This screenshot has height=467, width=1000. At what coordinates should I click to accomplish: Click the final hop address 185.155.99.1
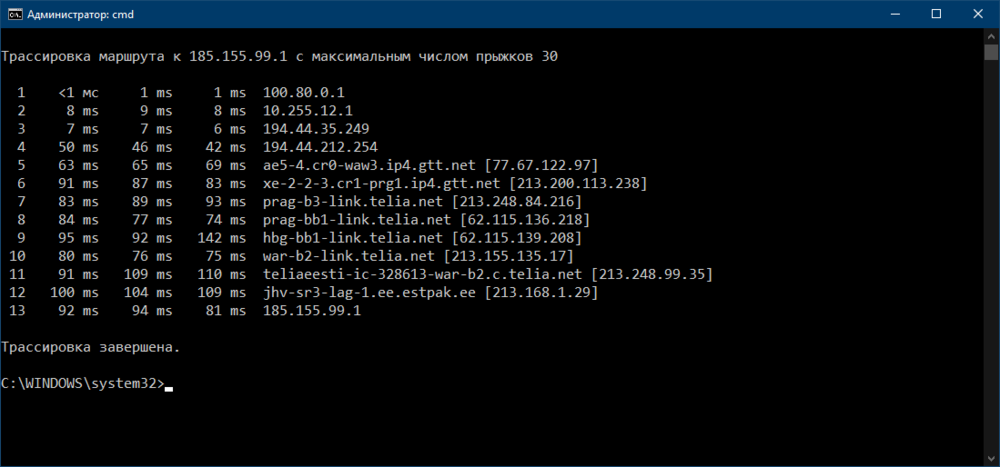(311, 310)
